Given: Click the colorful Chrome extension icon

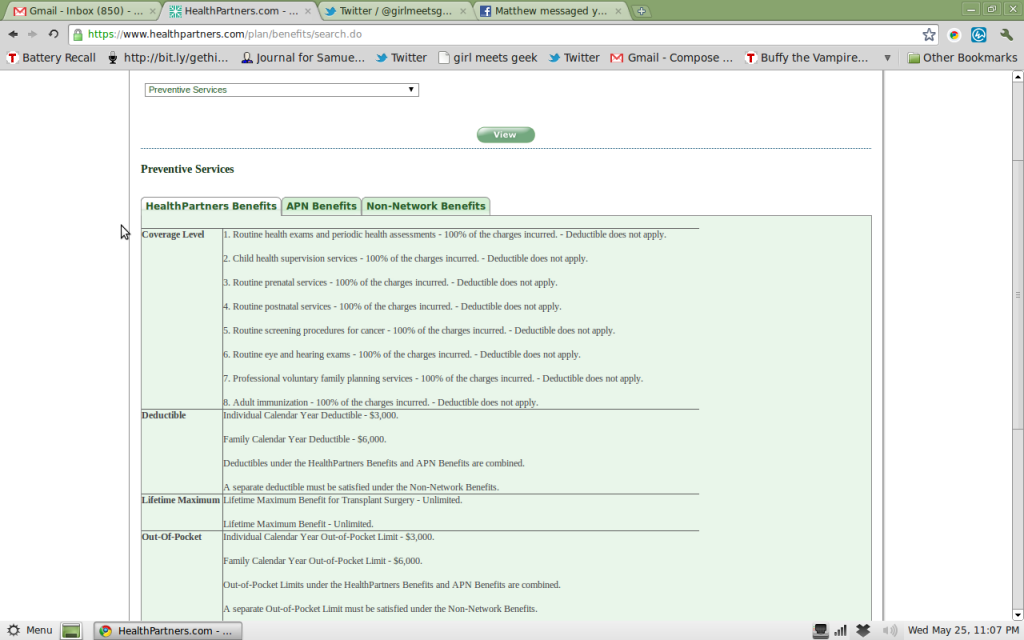Looking at the screenshot, I should point(954,35).
